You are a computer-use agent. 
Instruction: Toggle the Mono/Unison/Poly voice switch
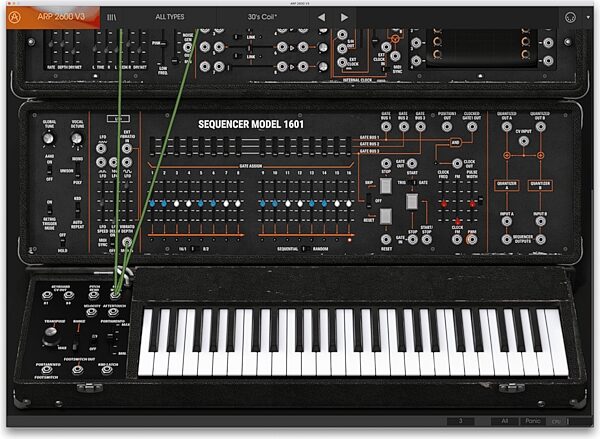pos(77,170)
